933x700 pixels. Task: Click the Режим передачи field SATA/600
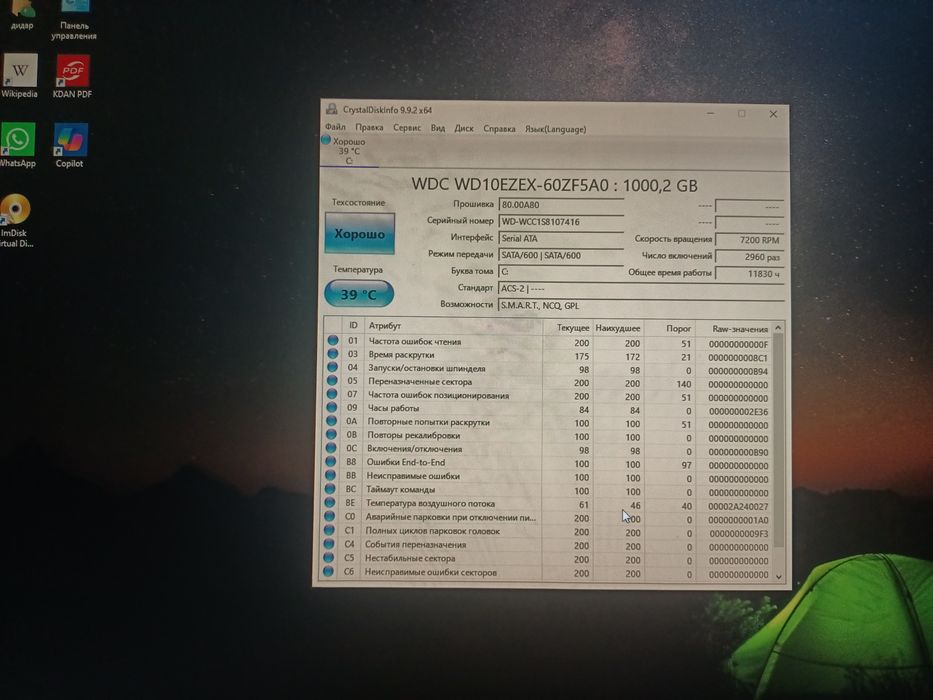(561, 255)
